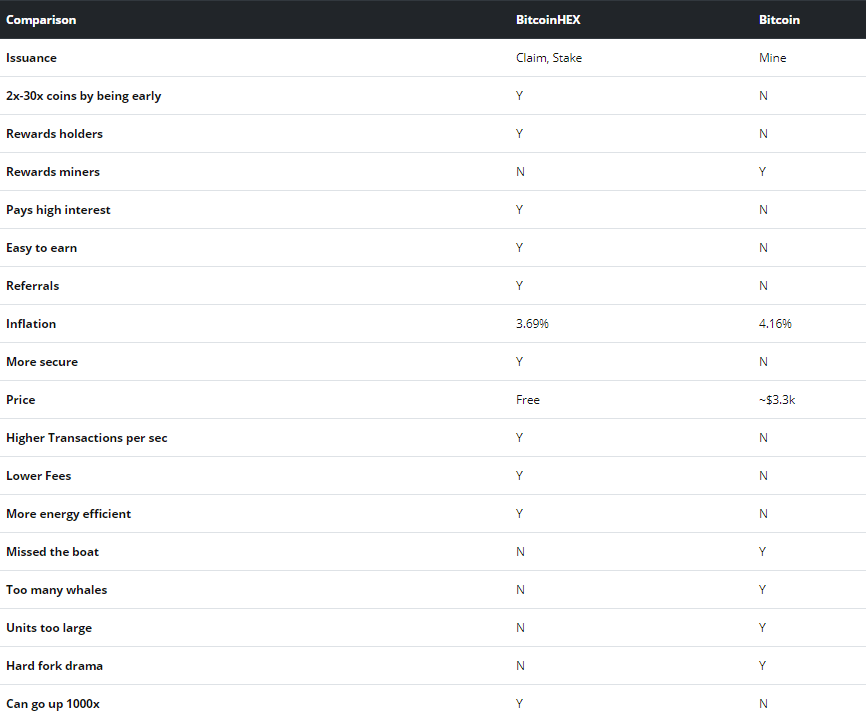Click BitcoinHEX 'Y' in More secure row

[519, 362]
